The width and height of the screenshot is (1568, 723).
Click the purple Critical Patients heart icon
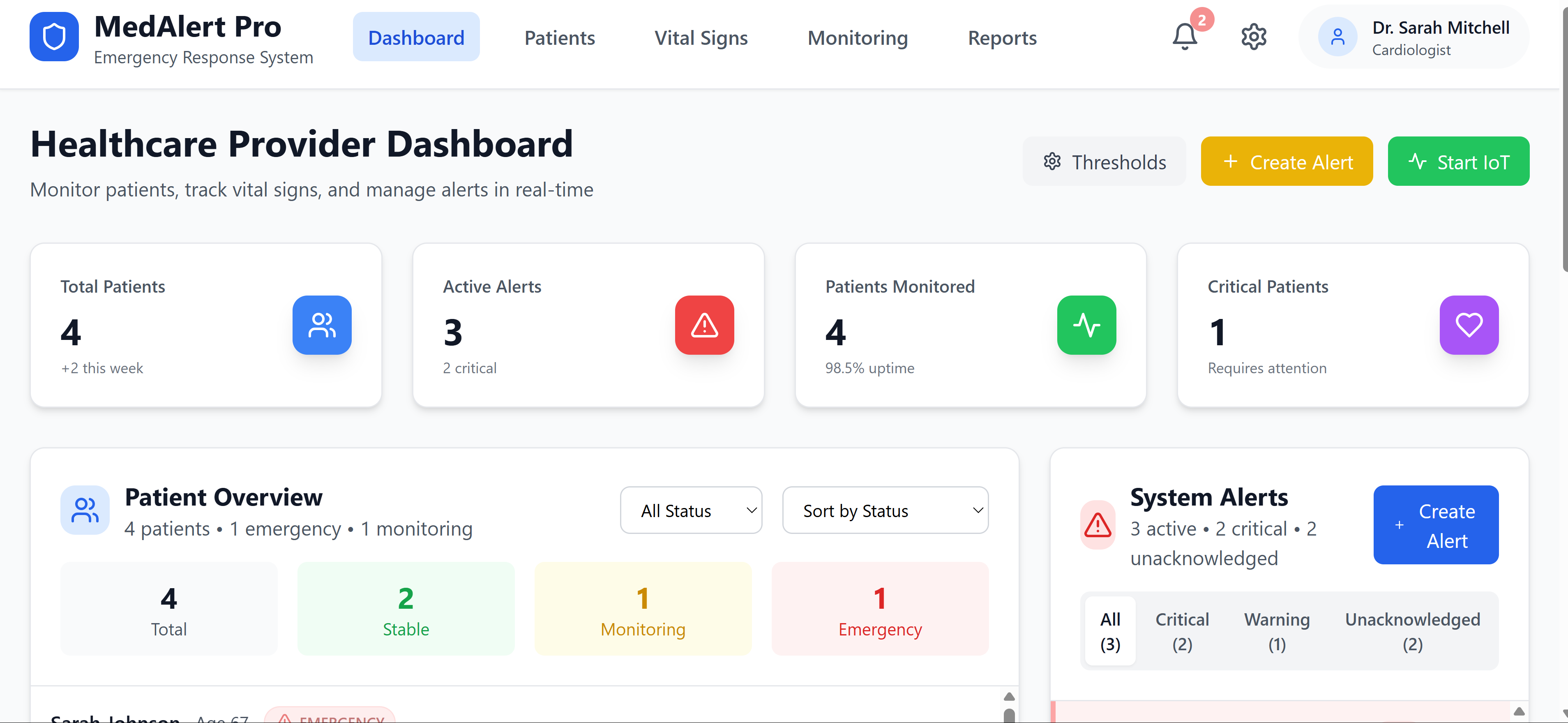tap(1469, 325)
